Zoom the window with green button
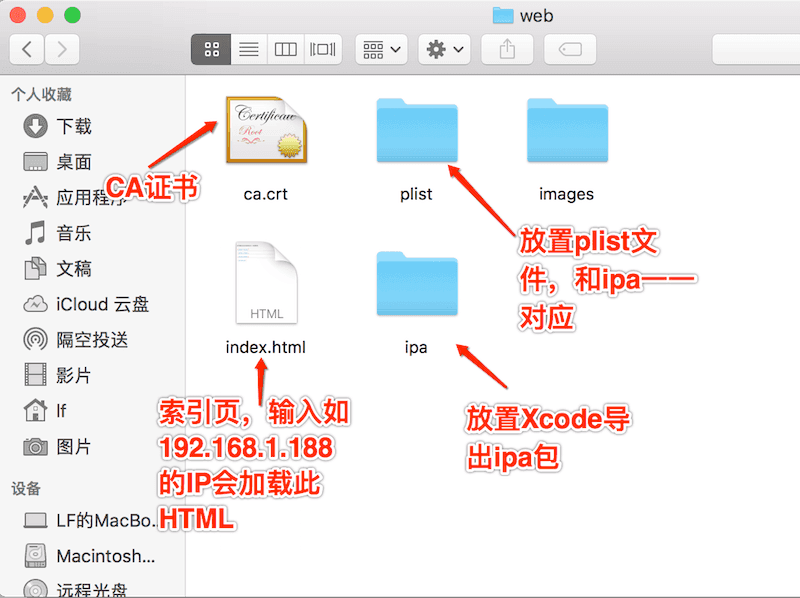This screenshot has width=800, height=598. pyautogui.click(x=72, y=15)
